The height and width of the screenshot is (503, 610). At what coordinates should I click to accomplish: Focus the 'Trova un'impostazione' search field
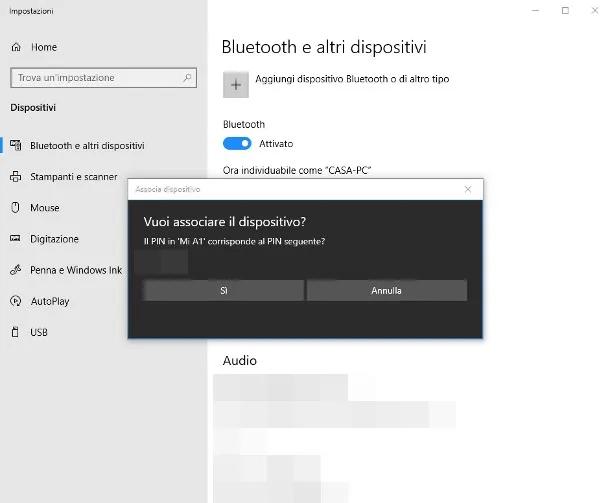click(x=103, y=78)
